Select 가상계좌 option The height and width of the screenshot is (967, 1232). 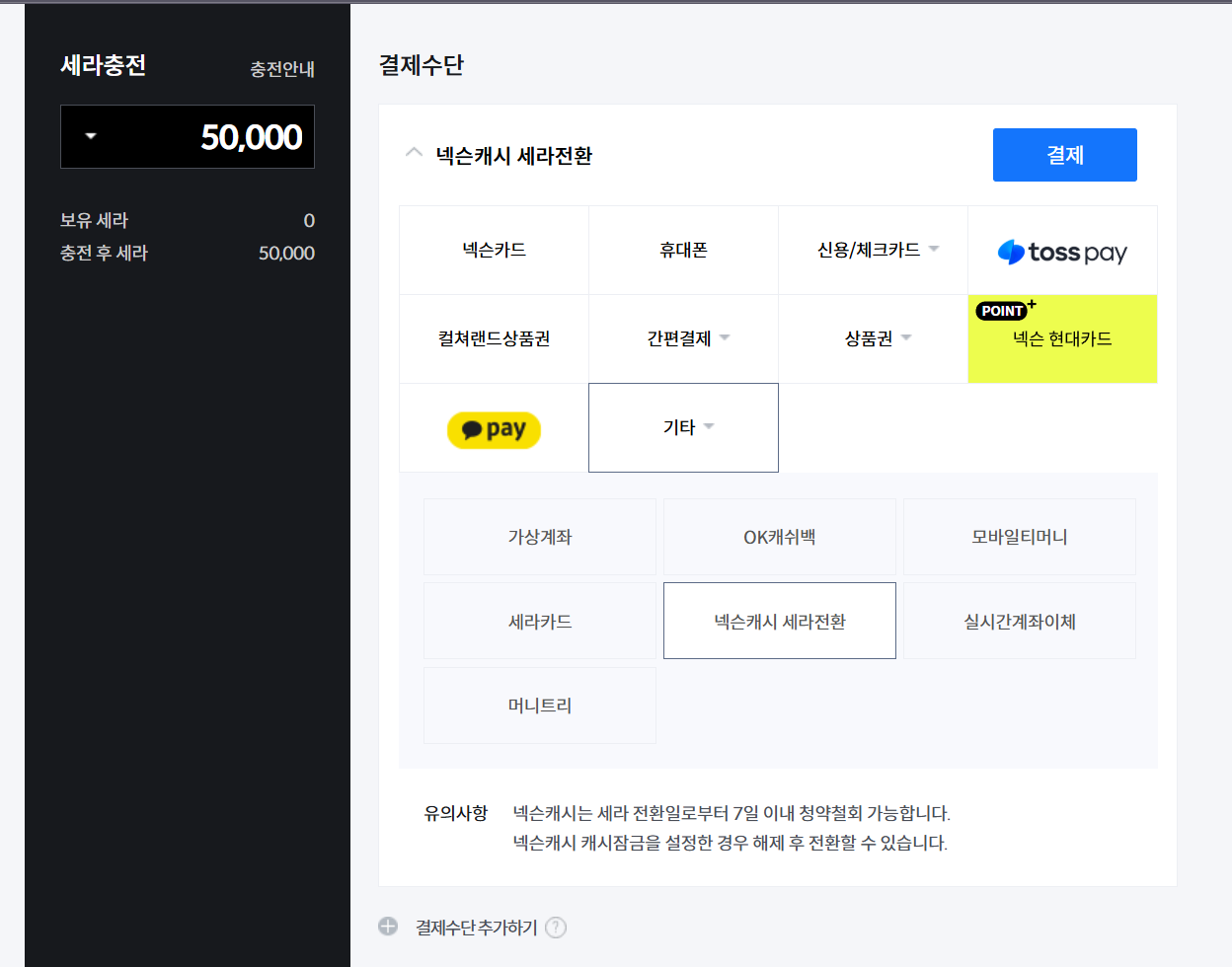pos(540,537)
